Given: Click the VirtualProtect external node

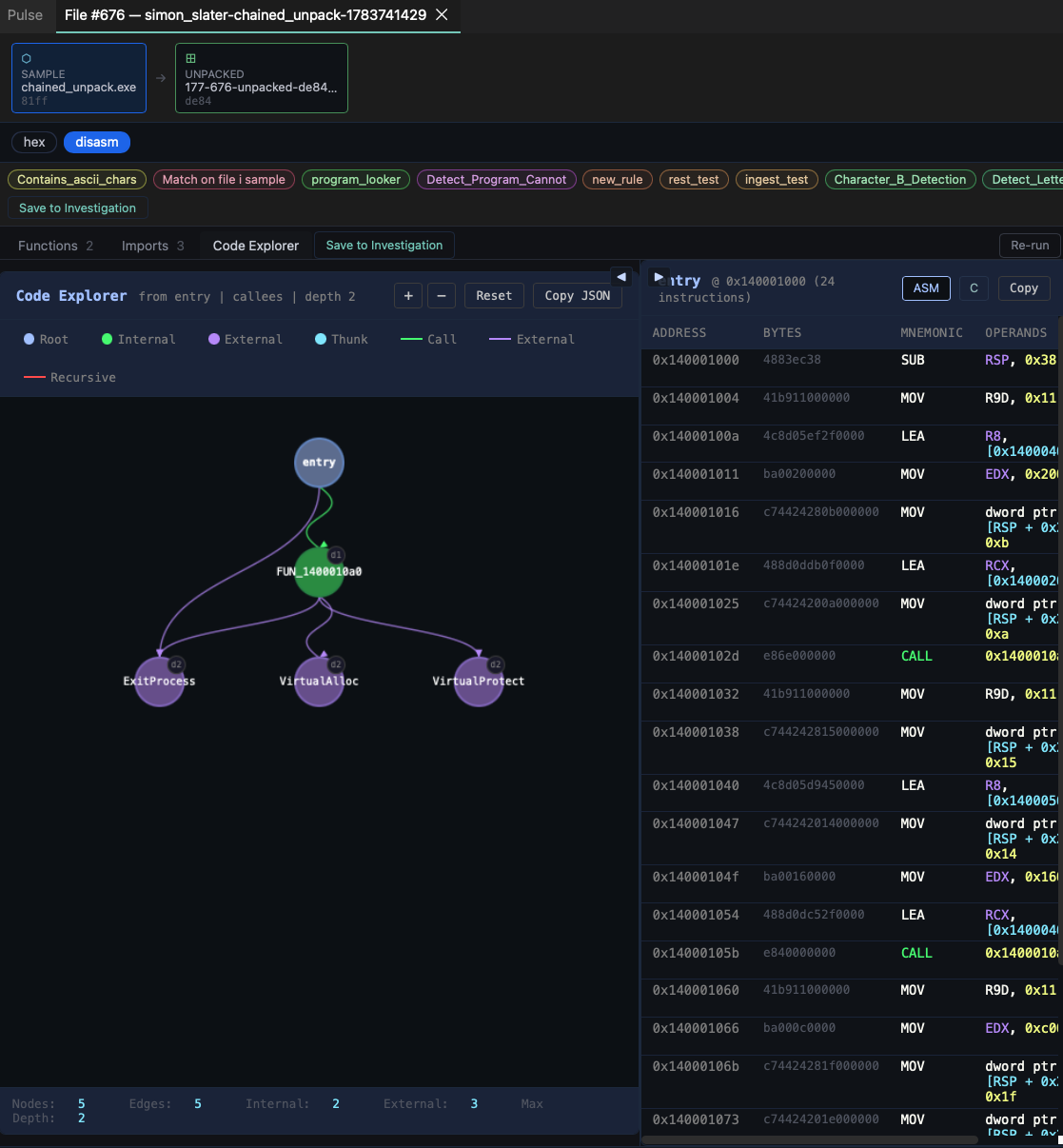Looking at the screenshot, I should click(x=479, y=682).
